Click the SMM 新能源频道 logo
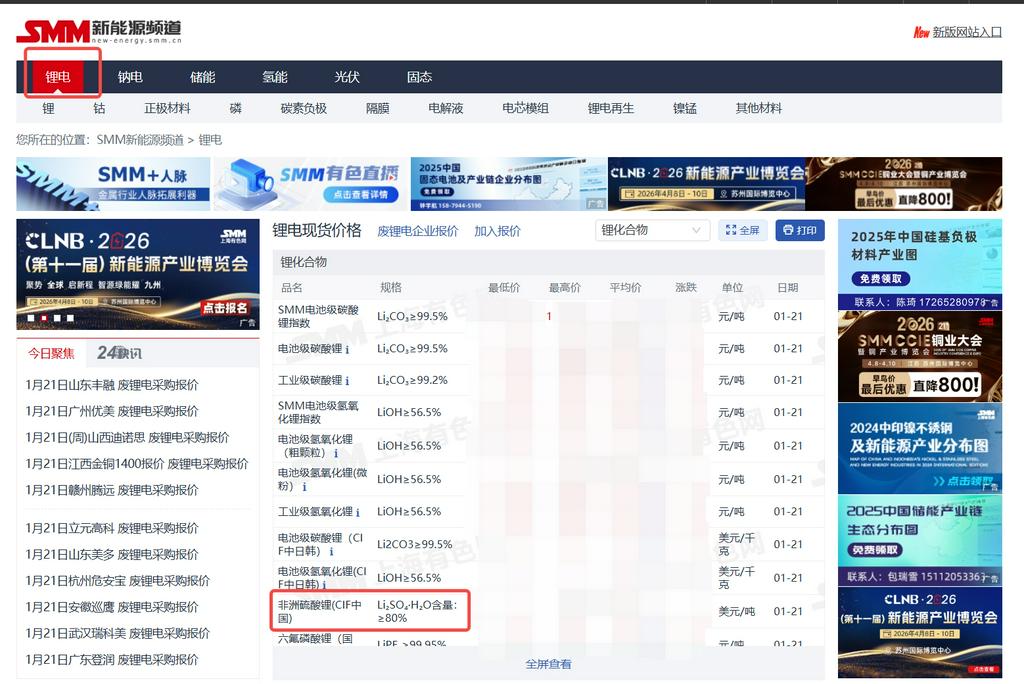The width and height of the screenshot is (1024, 684). (x=98, y=31)
